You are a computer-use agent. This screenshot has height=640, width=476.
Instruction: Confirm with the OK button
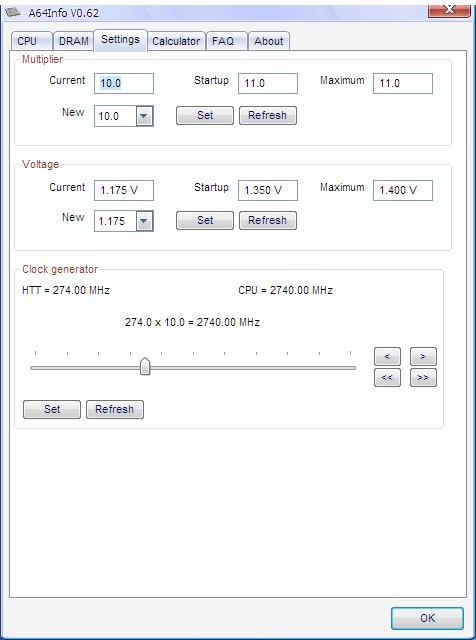point(427,618)
